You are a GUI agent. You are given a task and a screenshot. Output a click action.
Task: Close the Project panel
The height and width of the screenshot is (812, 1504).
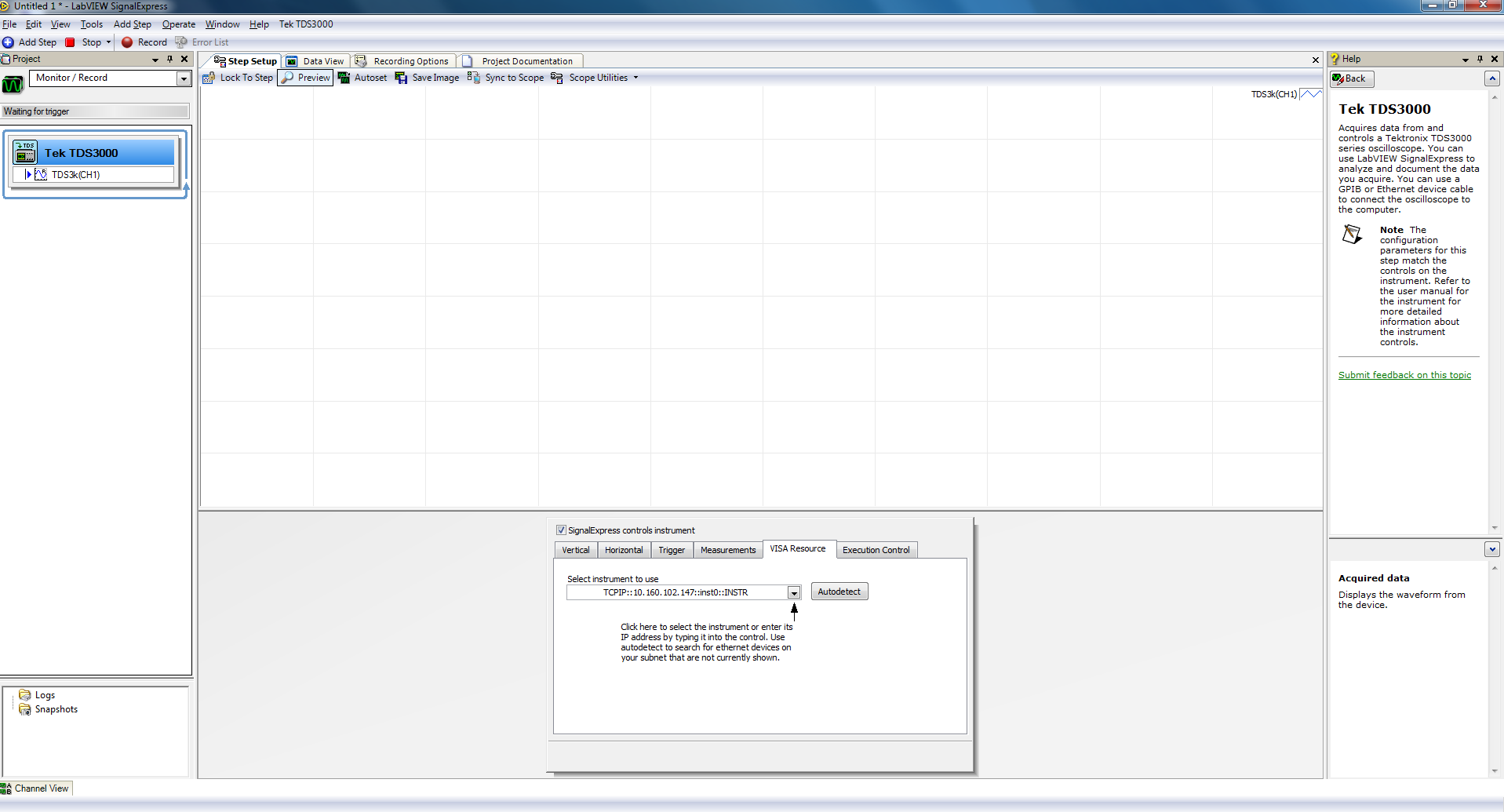[184, 59]
